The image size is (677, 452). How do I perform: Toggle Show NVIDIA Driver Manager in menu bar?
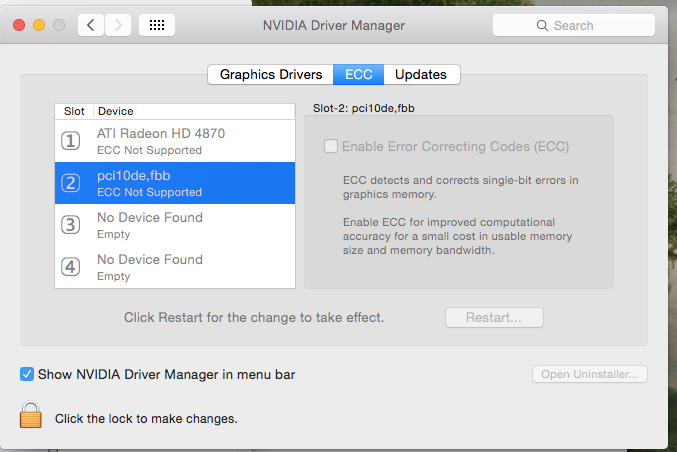27,374
